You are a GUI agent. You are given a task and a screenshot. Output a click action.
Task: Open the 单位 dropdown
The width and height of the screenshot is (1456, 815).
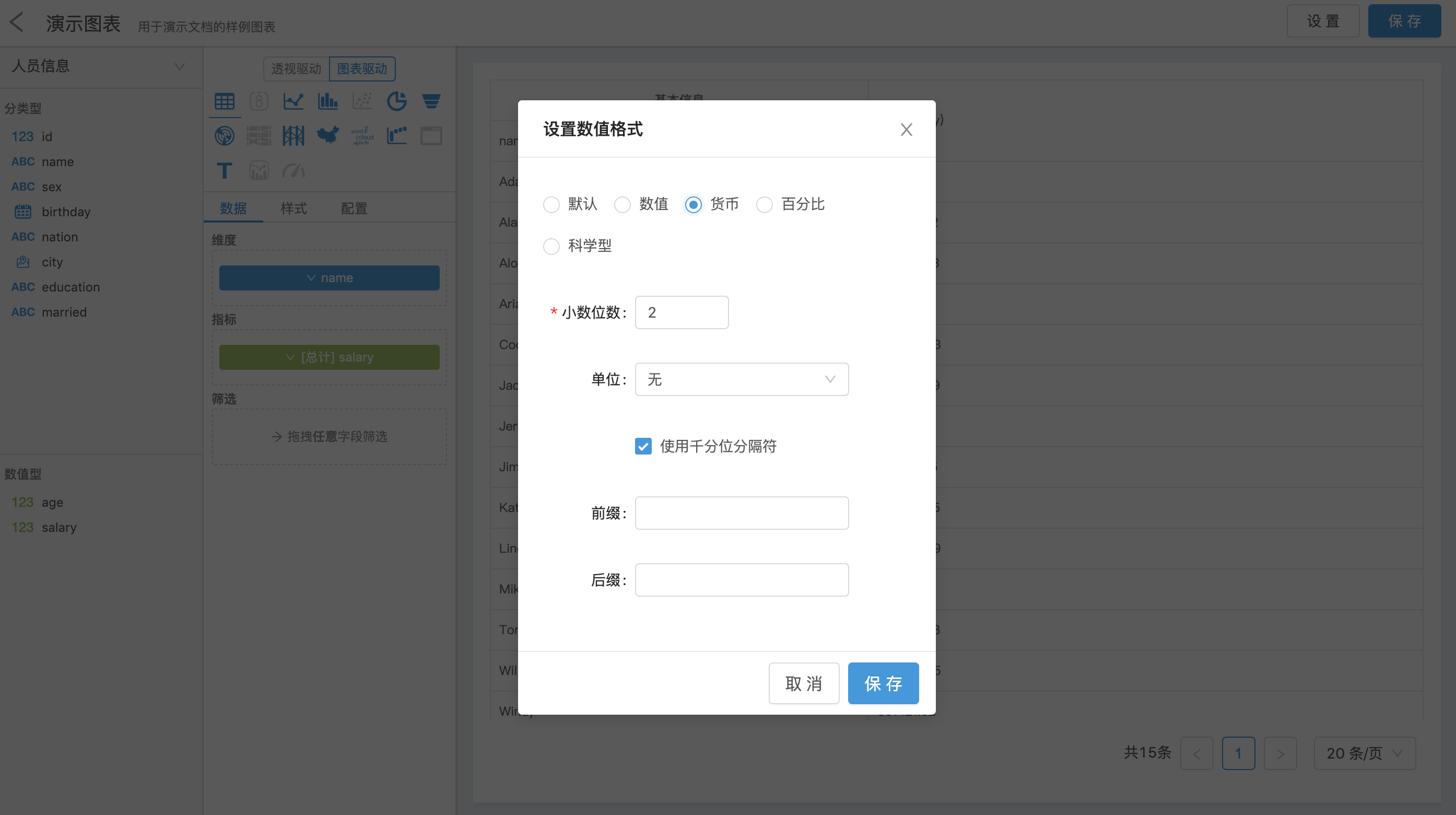(741, 379)
